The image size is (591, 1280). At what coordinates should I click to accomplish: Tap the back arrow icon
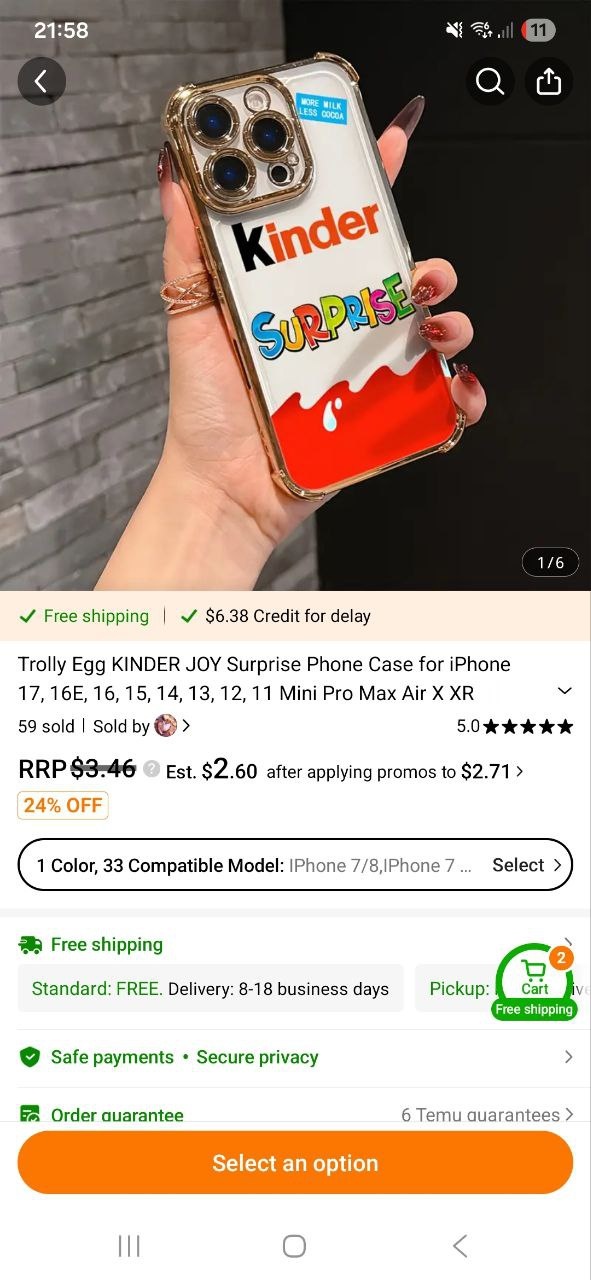[41, 82]
